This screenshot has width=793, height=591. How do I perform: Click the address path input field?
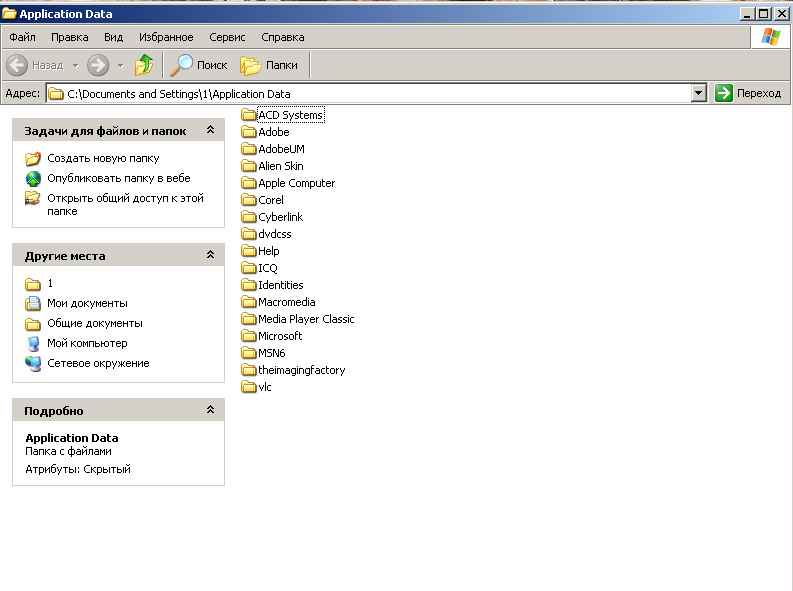coord(369,94)
